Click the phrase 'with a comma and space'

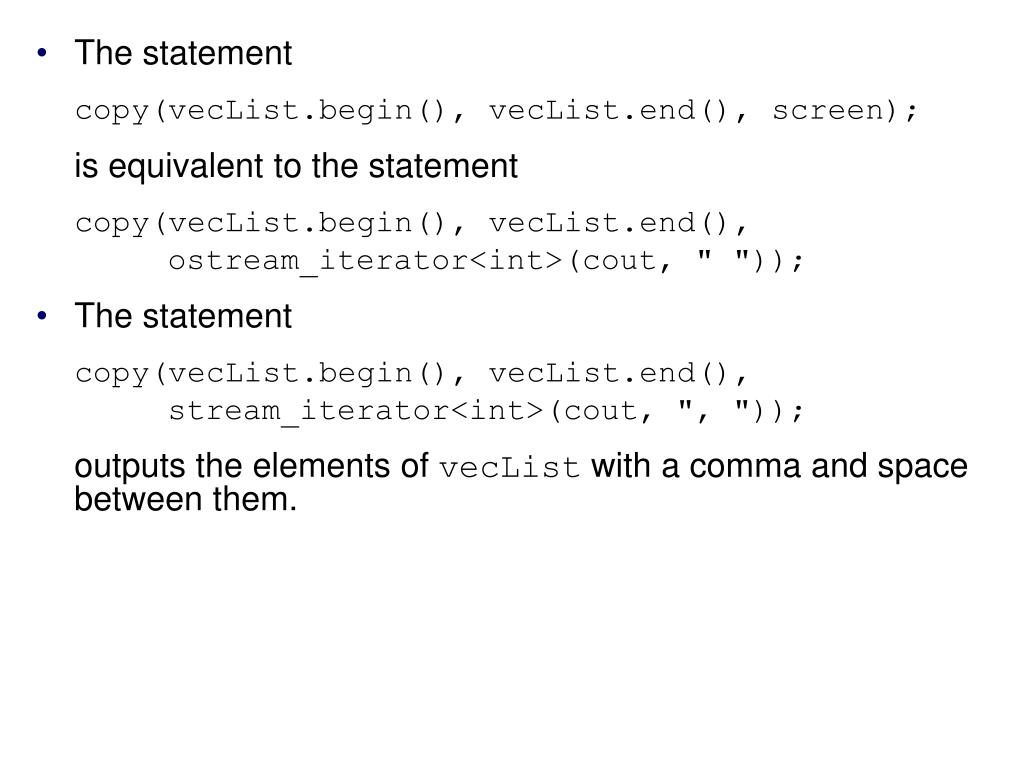point(780,467)
